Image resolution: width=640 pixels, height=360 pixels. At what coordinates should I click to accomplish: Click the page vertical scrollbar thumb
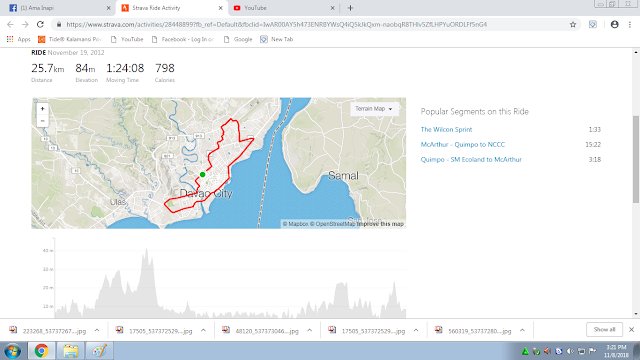point(636,159)
